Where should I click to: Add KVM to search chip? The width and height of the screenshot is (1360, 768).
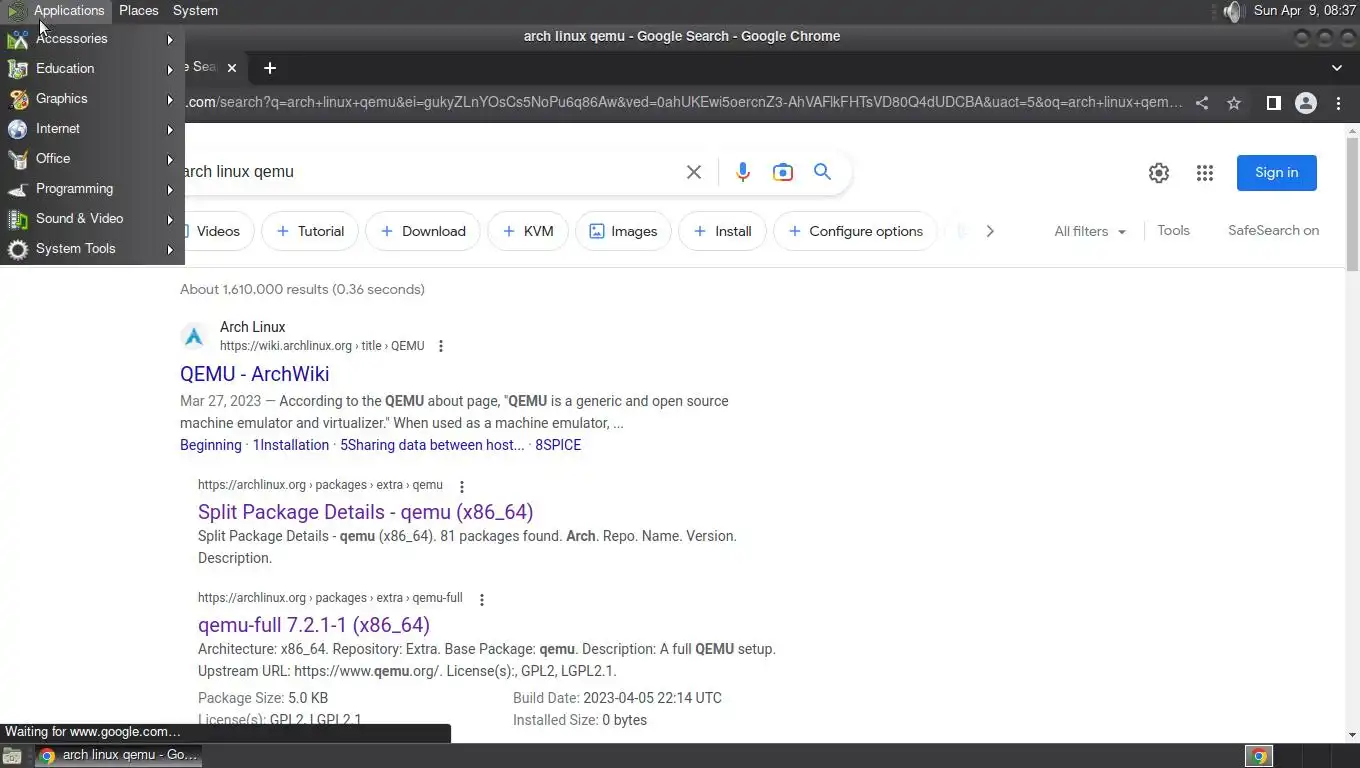click(x=527, y=231)
